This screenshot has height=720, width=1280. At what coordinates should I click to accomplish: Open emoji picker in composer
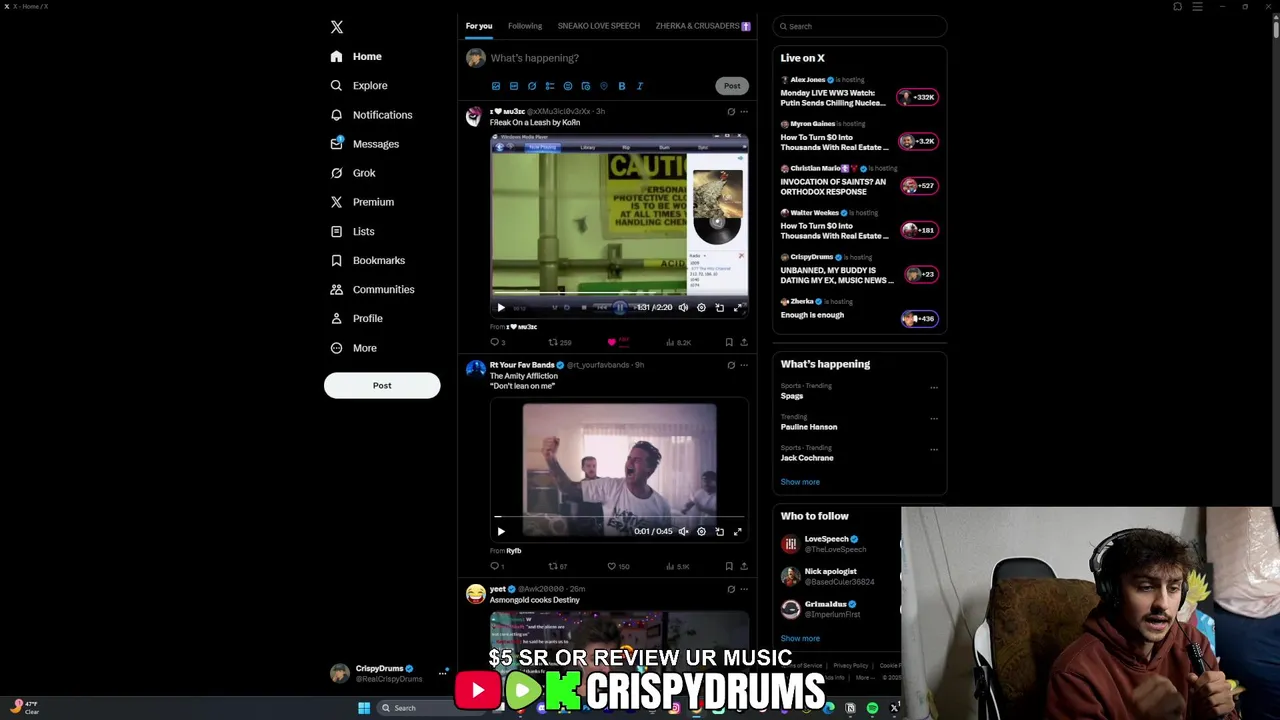568,86
